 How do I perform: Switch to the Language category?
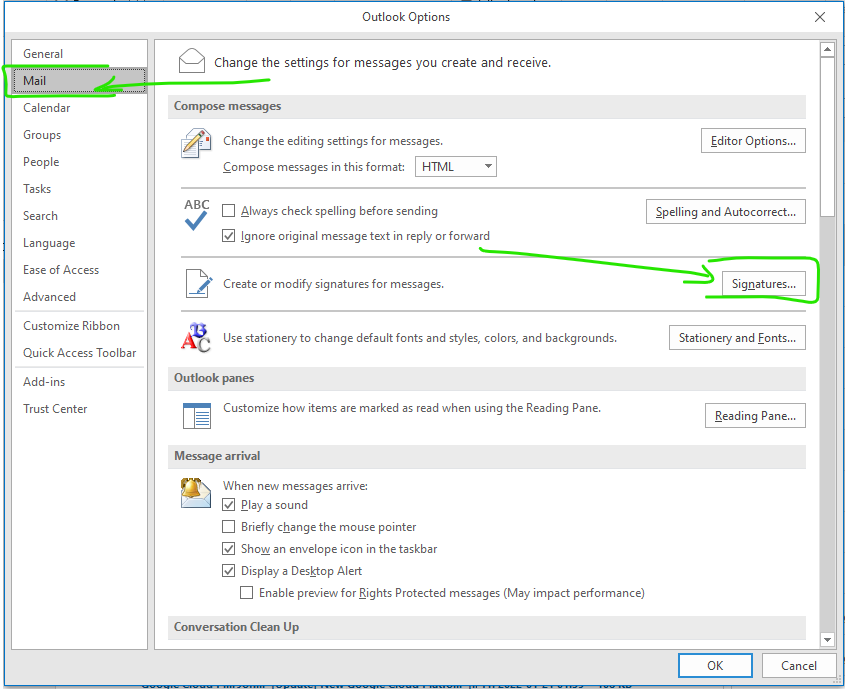click(79, 243)
